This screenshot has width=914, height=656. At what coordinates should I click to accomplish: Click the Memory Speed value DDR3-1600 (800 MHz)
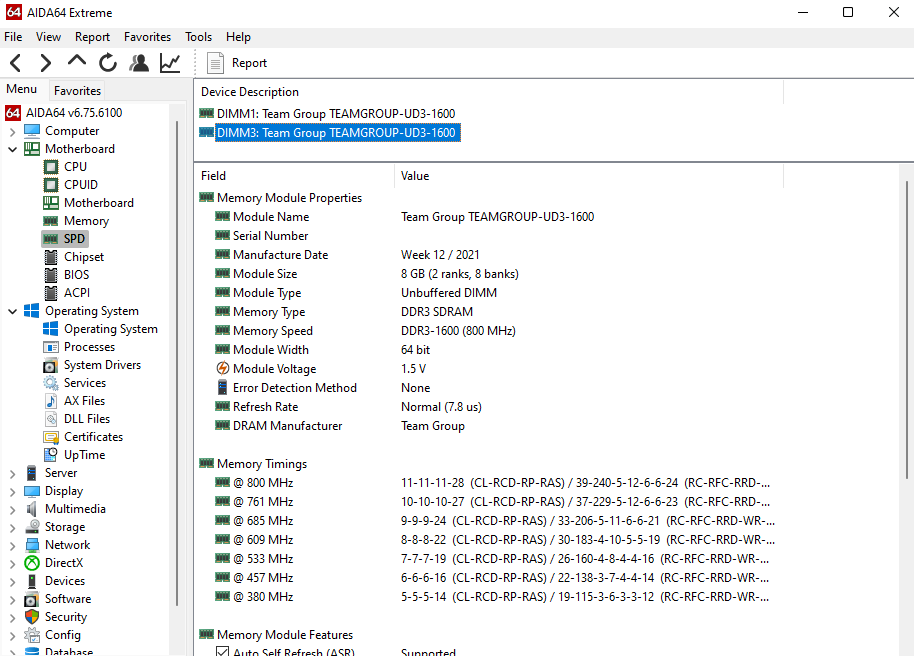tap(458, 331)
